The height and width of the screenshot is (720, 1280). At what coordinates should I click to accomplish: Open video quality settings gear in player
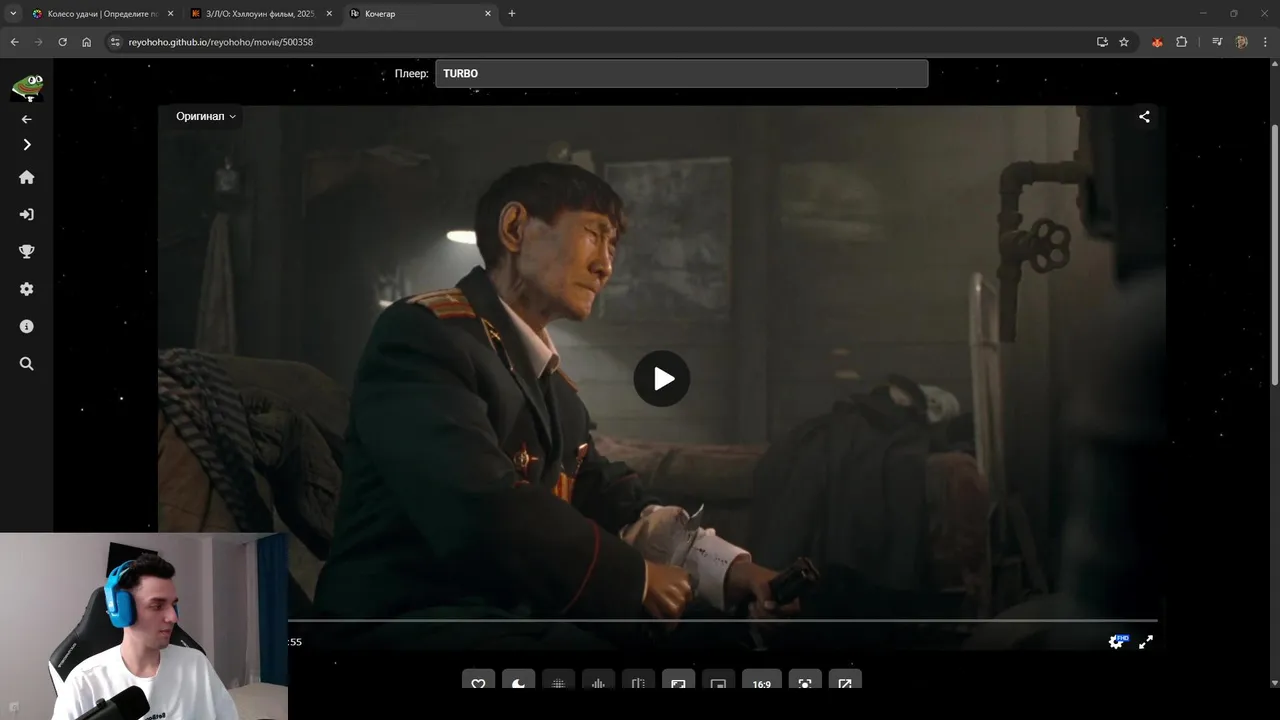coord(1116,642)
